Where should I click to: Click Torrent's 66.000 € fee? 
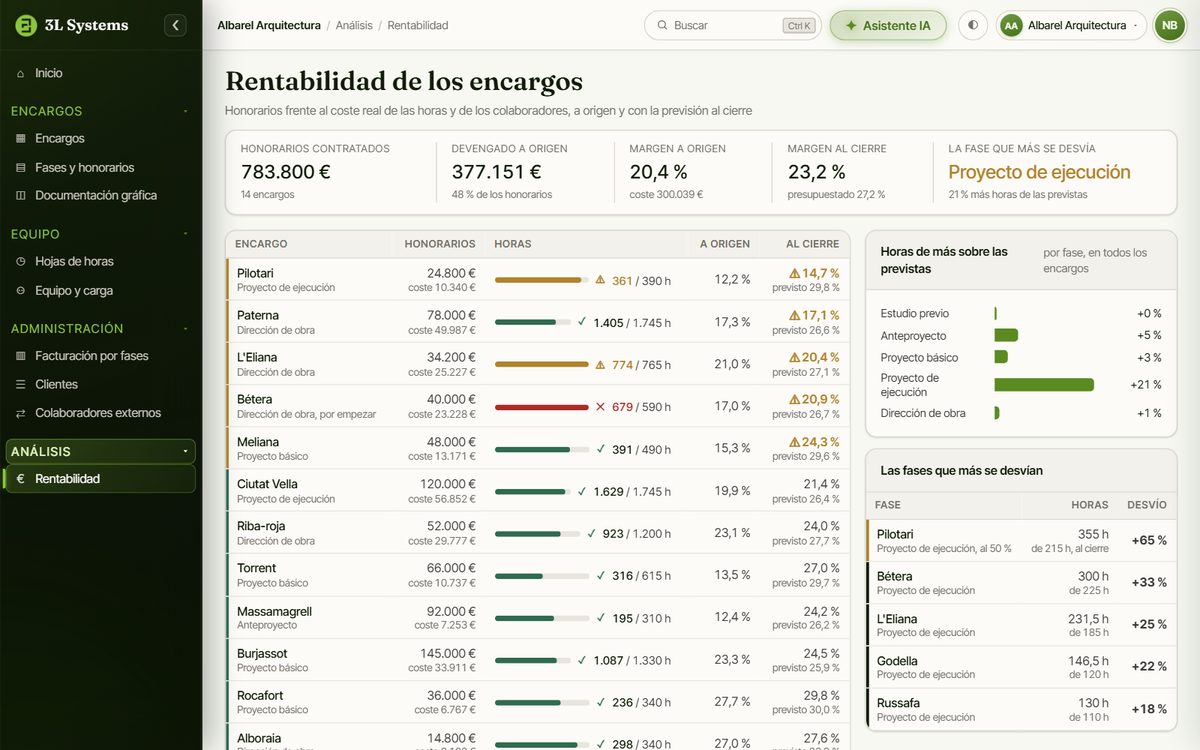[451, 568]
